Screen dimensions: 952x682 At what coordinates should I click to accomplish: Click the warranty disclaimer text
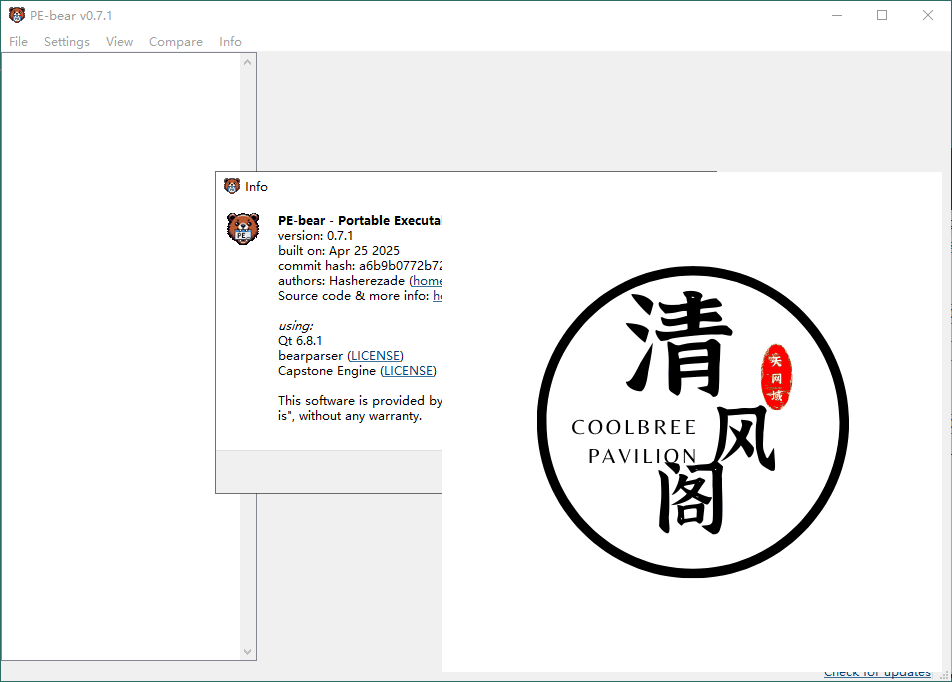(x=360, y=408)
